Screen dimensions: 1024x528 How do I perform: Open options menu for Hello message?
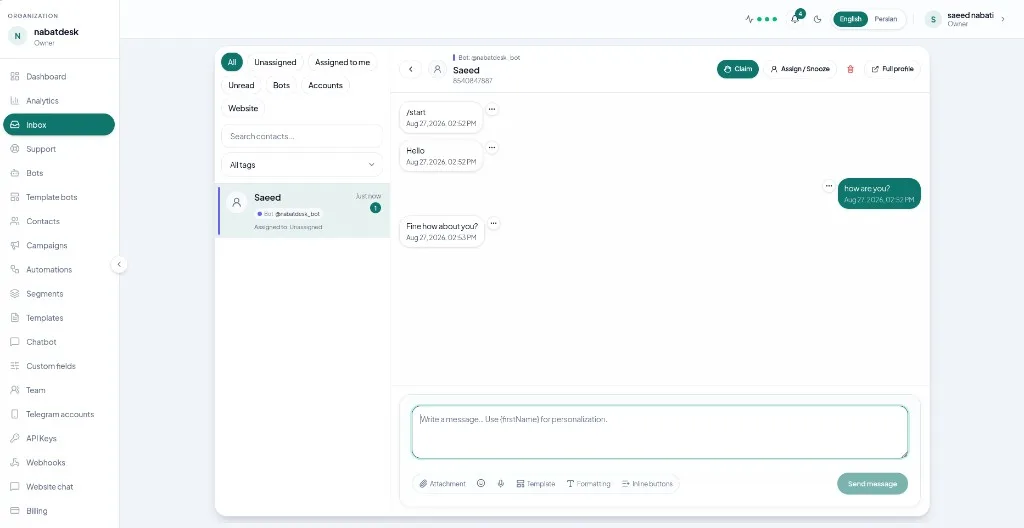point(492,148)
